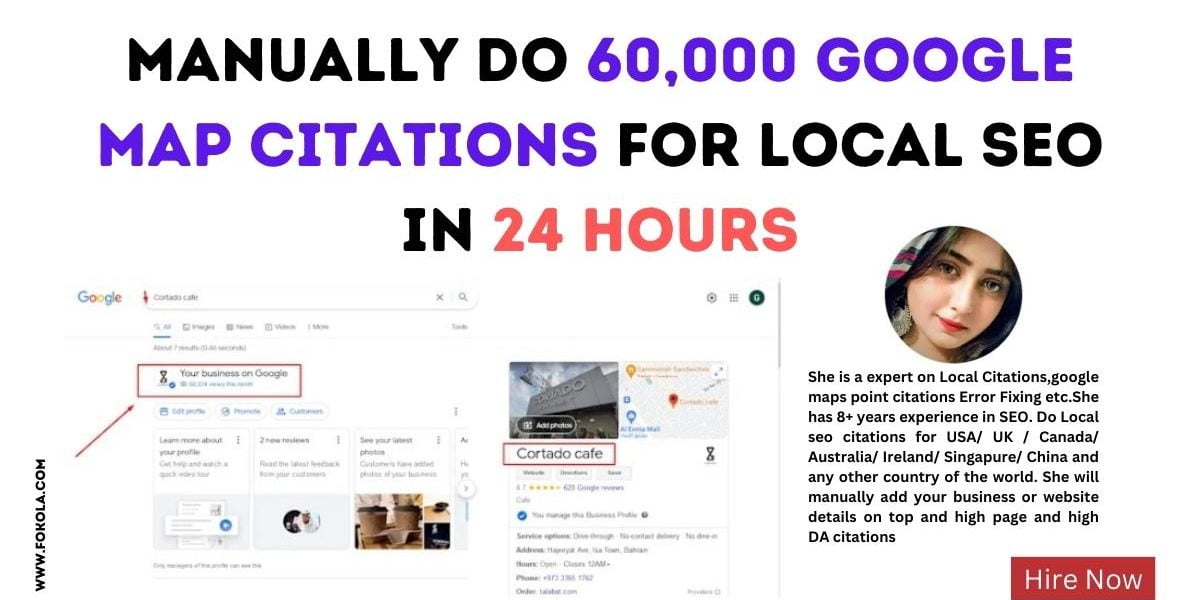This screenshot has width=1200, height=600.
Task: Open the 2 new reviews card
Action: (301, 489)
